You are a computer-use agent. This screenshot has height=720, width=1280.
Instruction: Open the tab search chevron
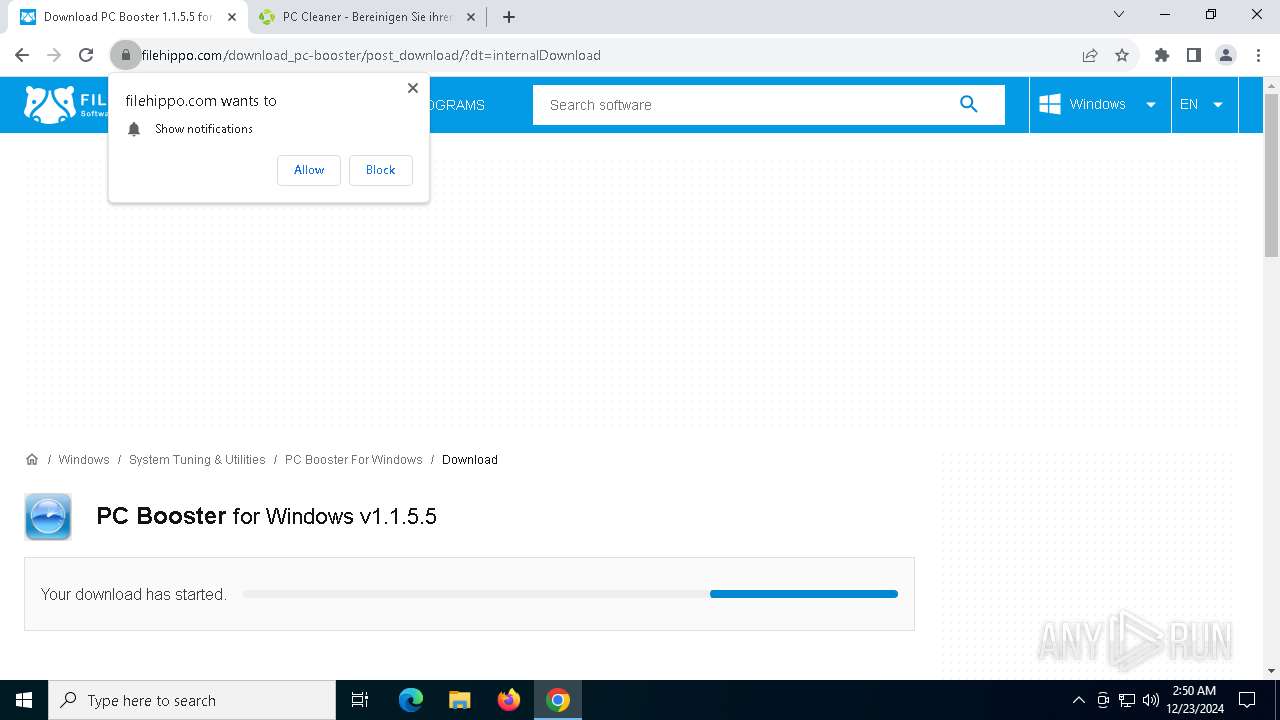tap(1119, 14)
